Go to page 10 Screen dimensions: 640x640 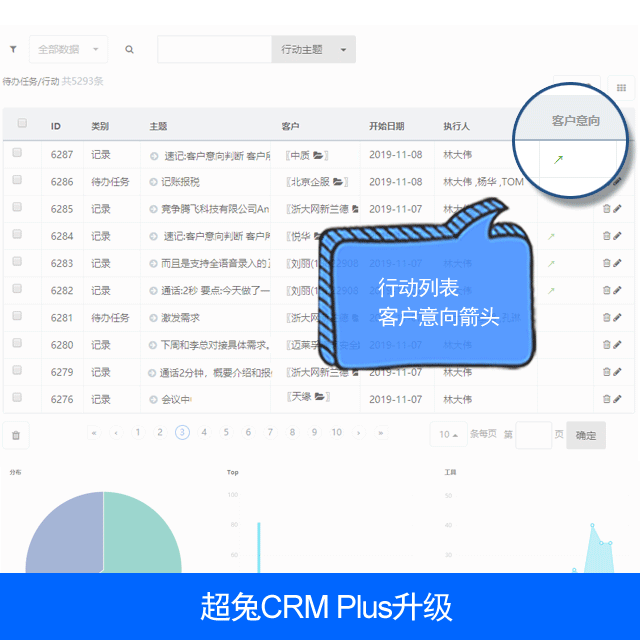tap(337, 432)
